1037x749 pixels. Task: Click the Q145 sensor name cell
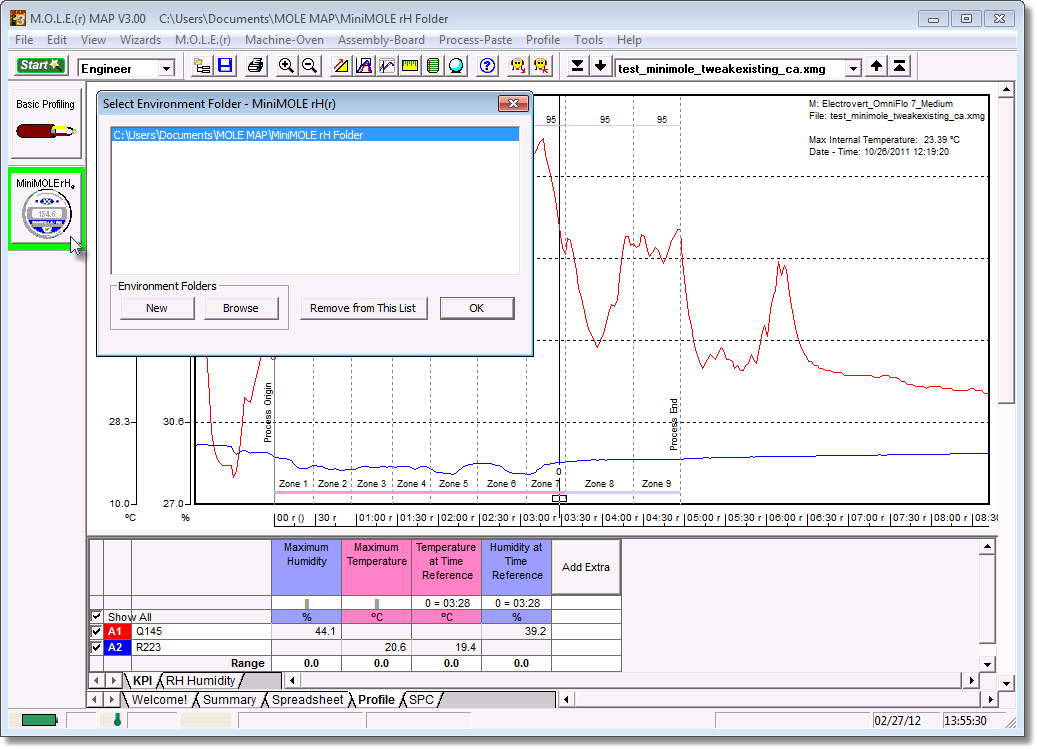[x=201, y=631]
